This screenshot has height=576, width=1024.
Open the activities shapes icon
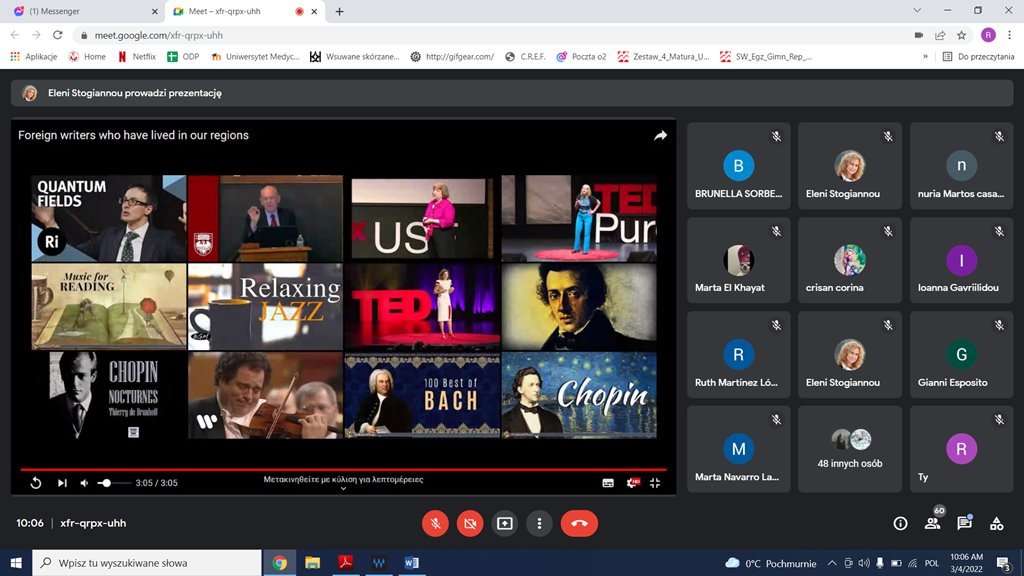[x=997, y=523]
